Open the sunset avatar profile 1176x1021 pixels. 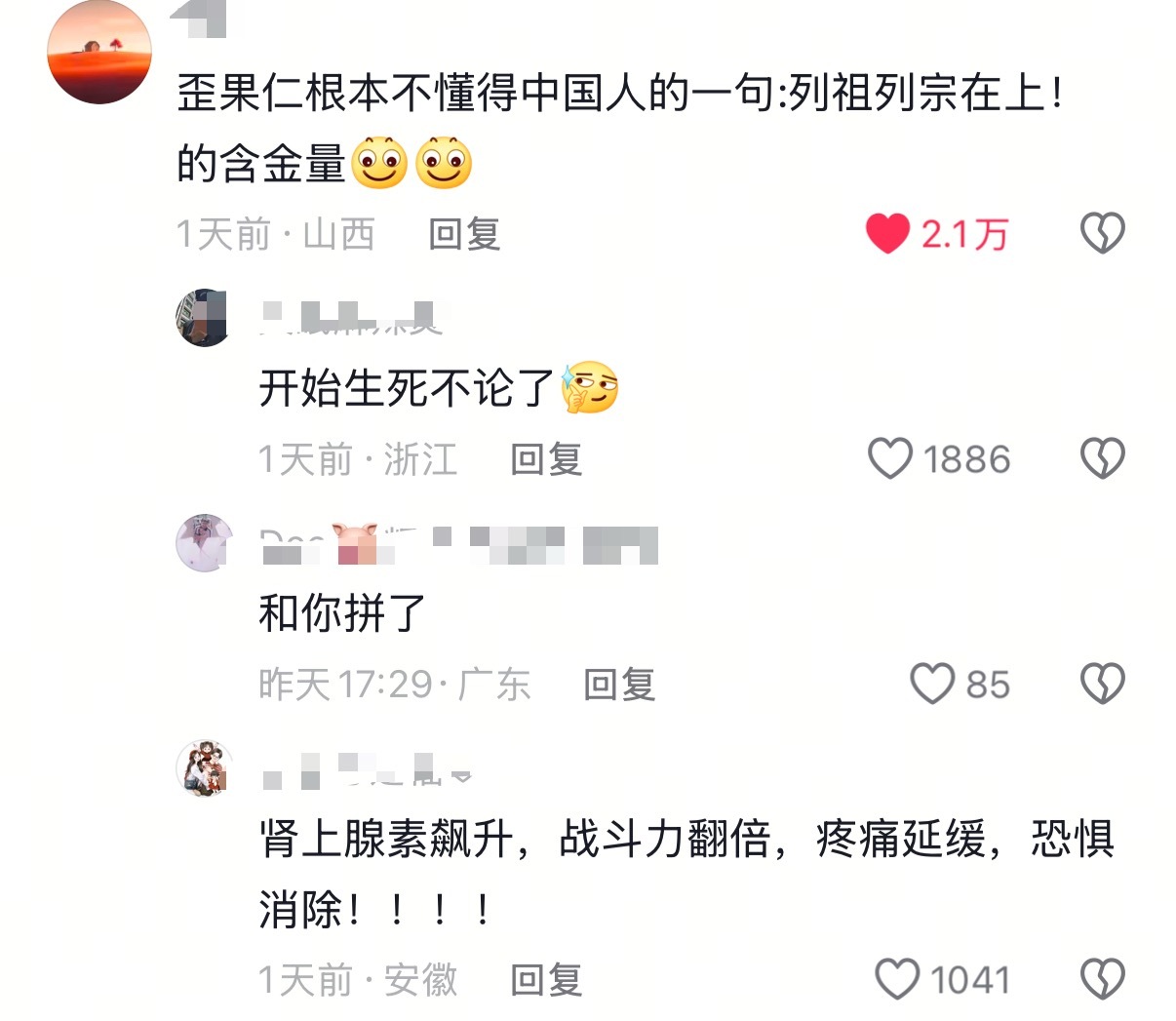point(99,52)
